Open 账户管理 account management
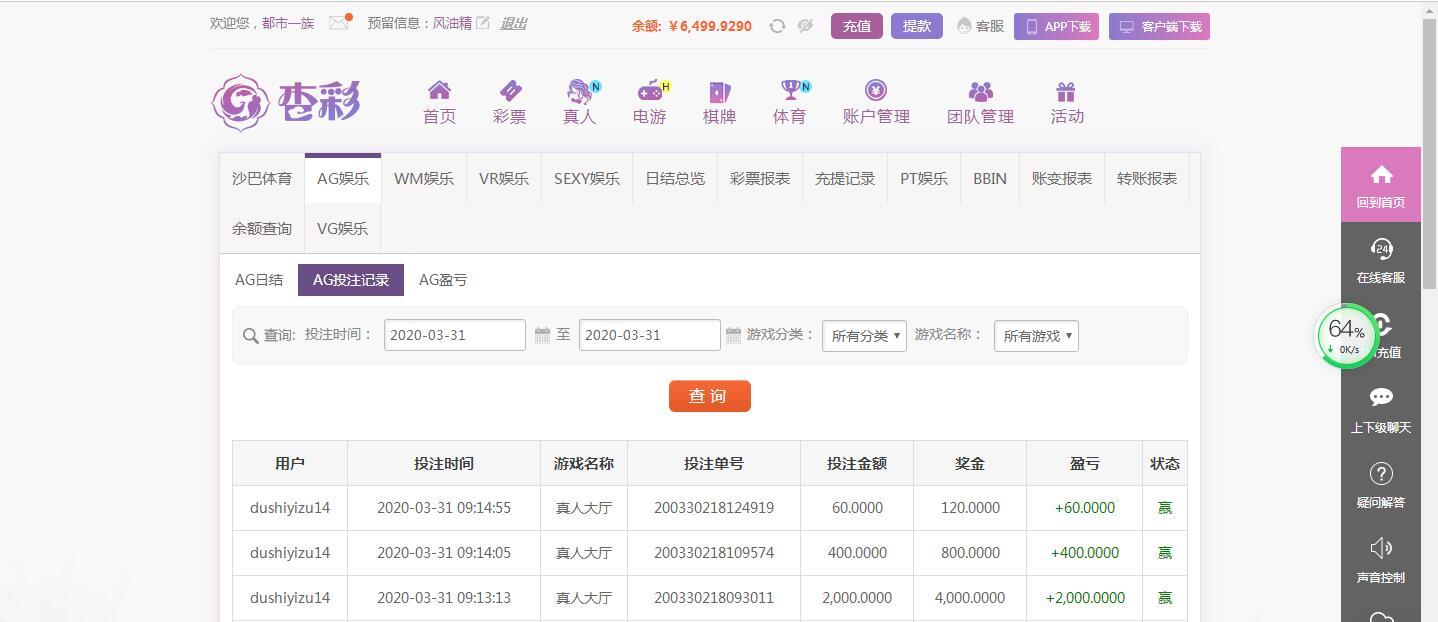Viewport: 1438px width, 622px height. (875, 100)
